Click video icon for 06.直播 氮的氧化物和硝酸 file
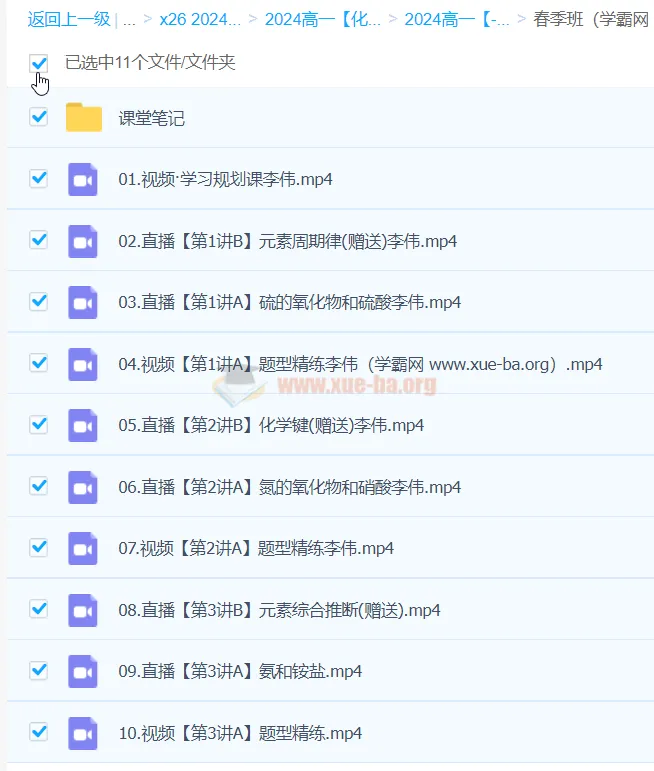The width and height of the screenshot is (654, 771). coord(83,487)
